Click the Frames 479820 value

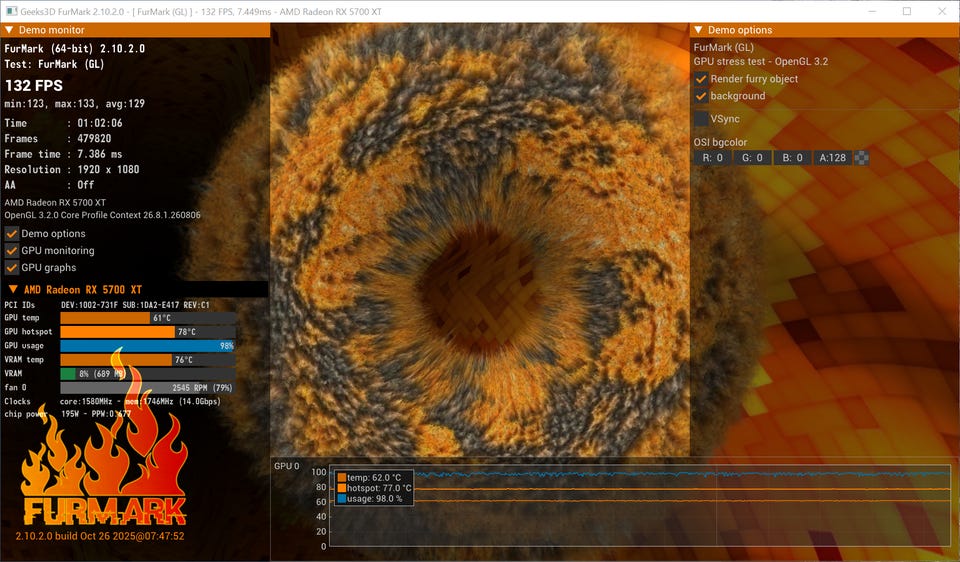tap(94, 139)
